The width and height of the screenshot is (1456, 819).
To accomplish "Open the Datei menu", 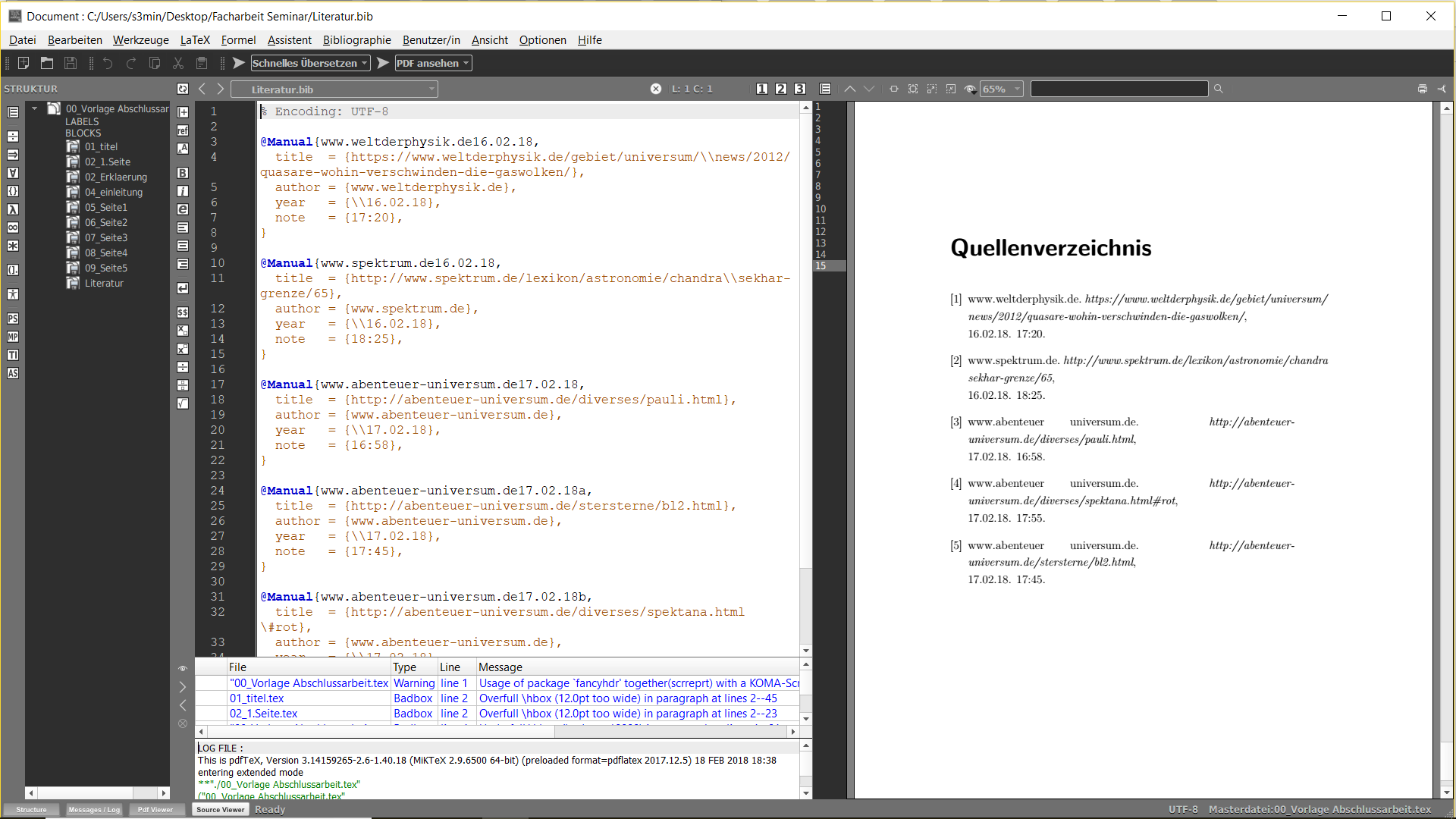I will [x=23, y=40].
